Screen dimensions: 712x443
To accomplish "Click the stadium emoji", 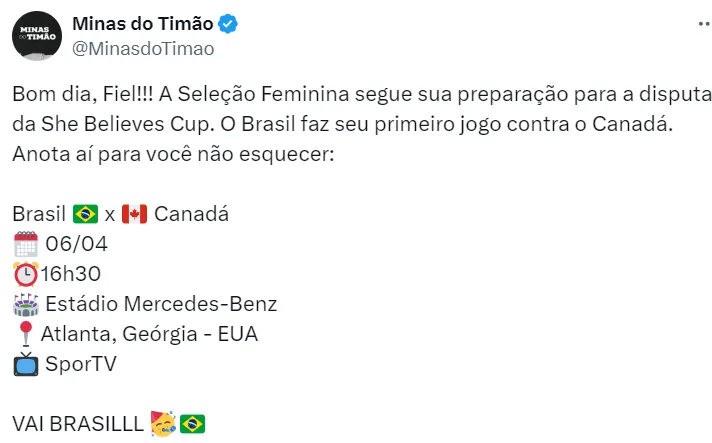I will tap(25, 304).
